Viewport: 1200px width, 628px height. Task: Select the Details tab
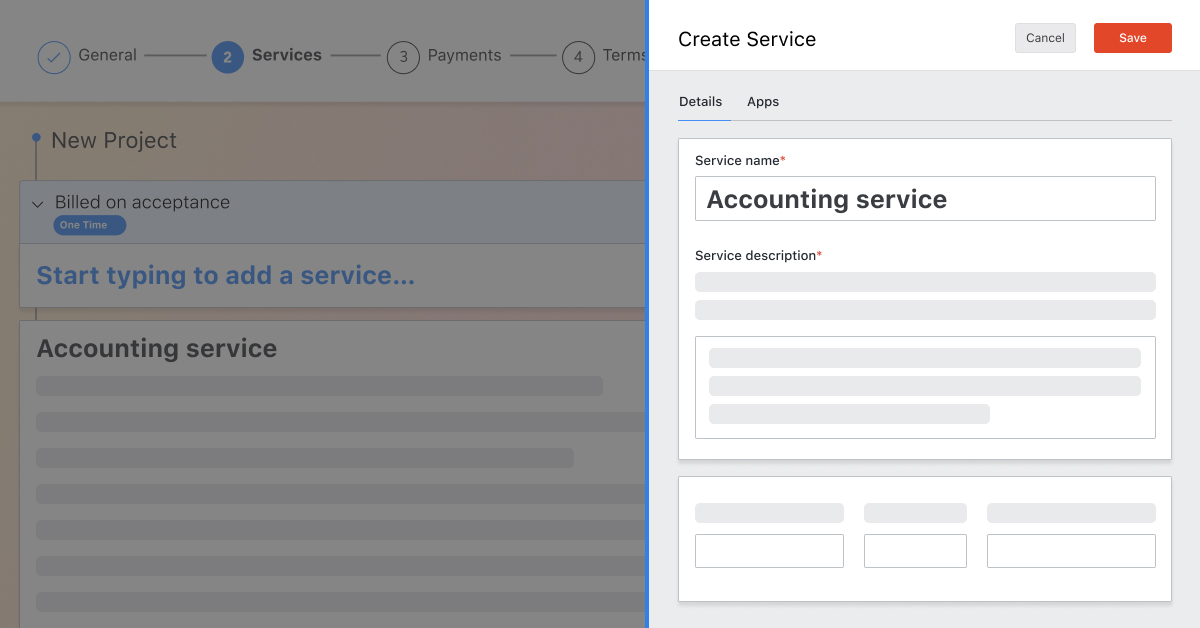700,102
